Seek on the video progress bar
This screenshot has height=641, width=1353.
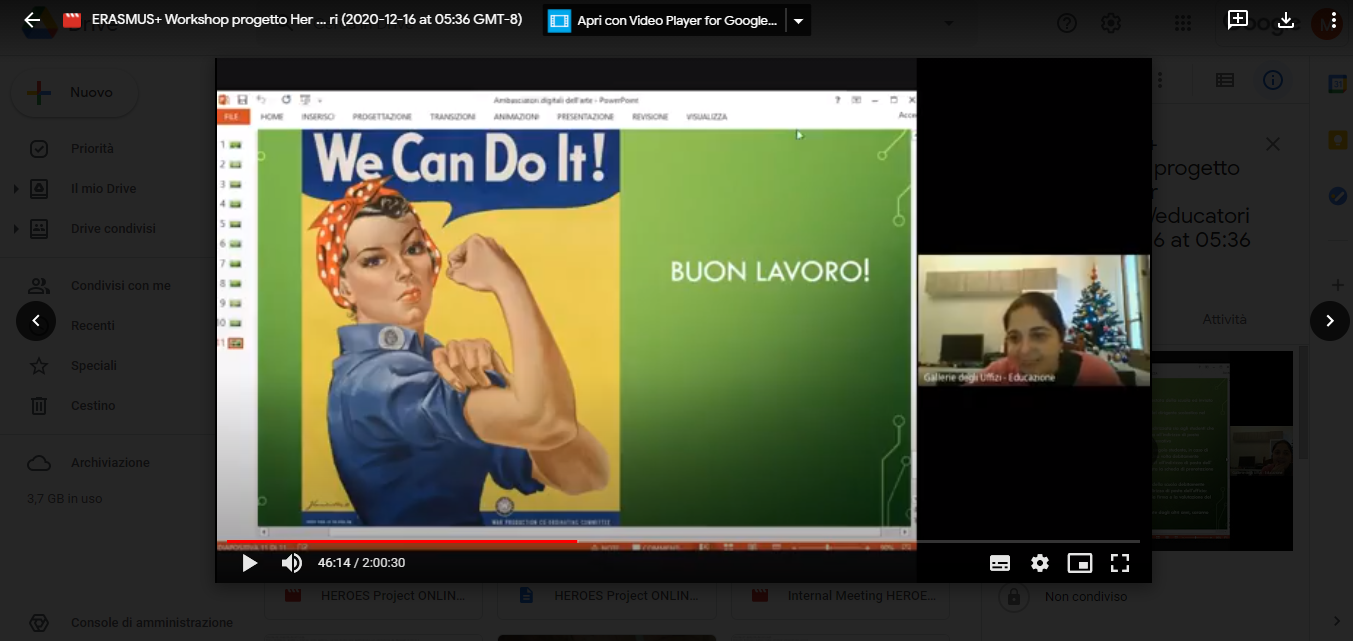coord(700,541)
